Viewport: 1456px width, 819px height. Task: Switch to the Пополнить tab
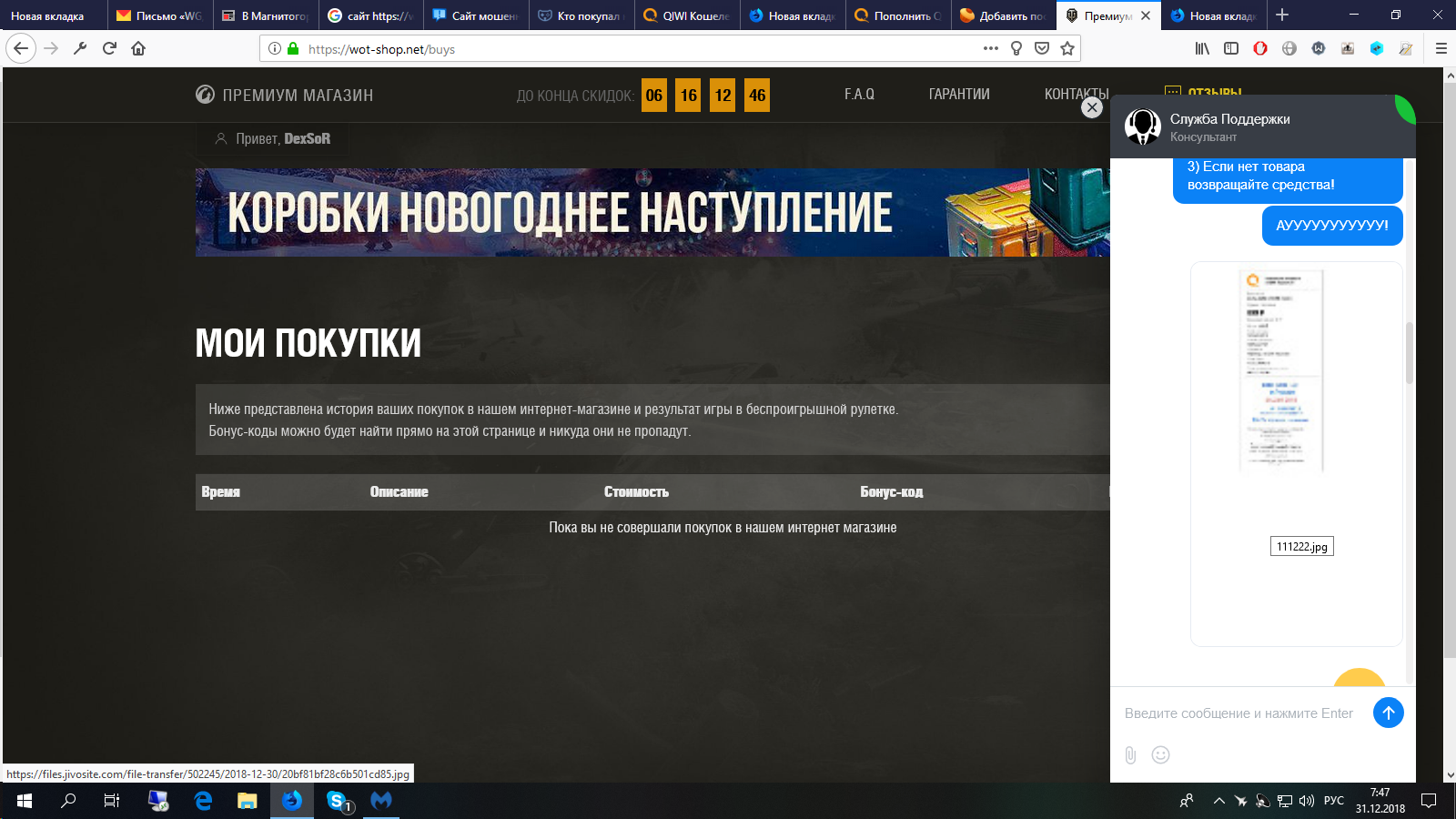pos(898,15)
